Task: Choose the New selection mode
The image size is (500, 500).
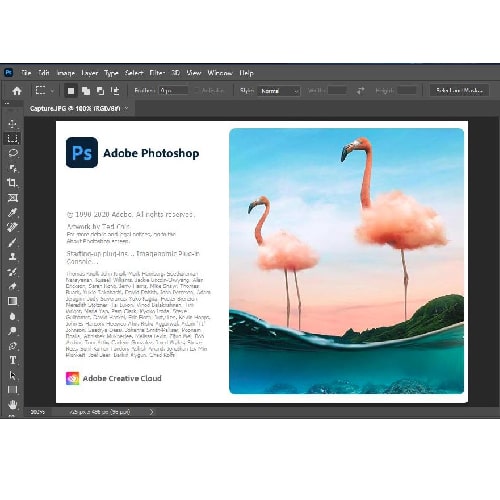Action: [71, 91]
